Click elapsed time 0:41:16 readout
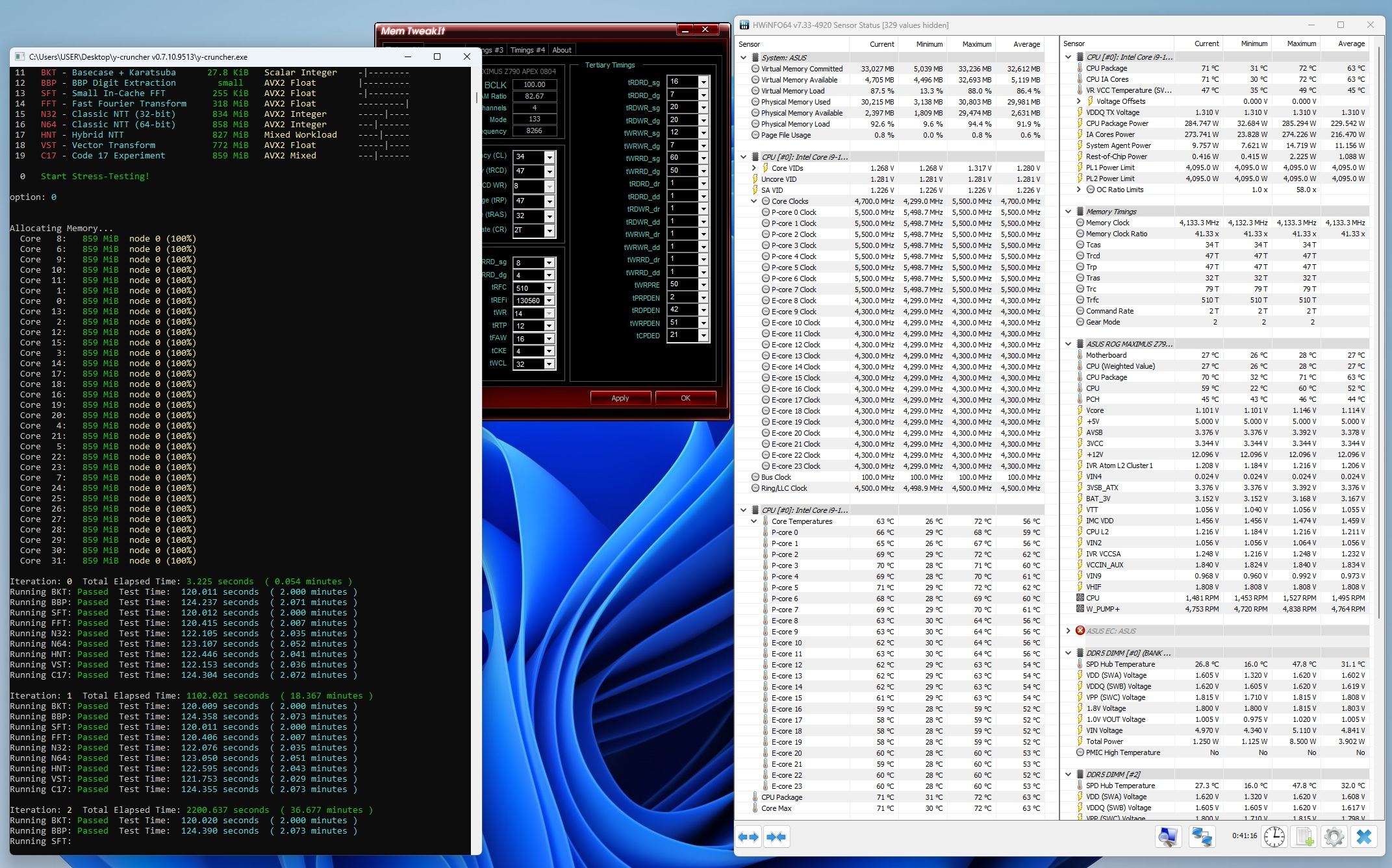This screenshot has height=868, width=1392. tap(1244, 836)
